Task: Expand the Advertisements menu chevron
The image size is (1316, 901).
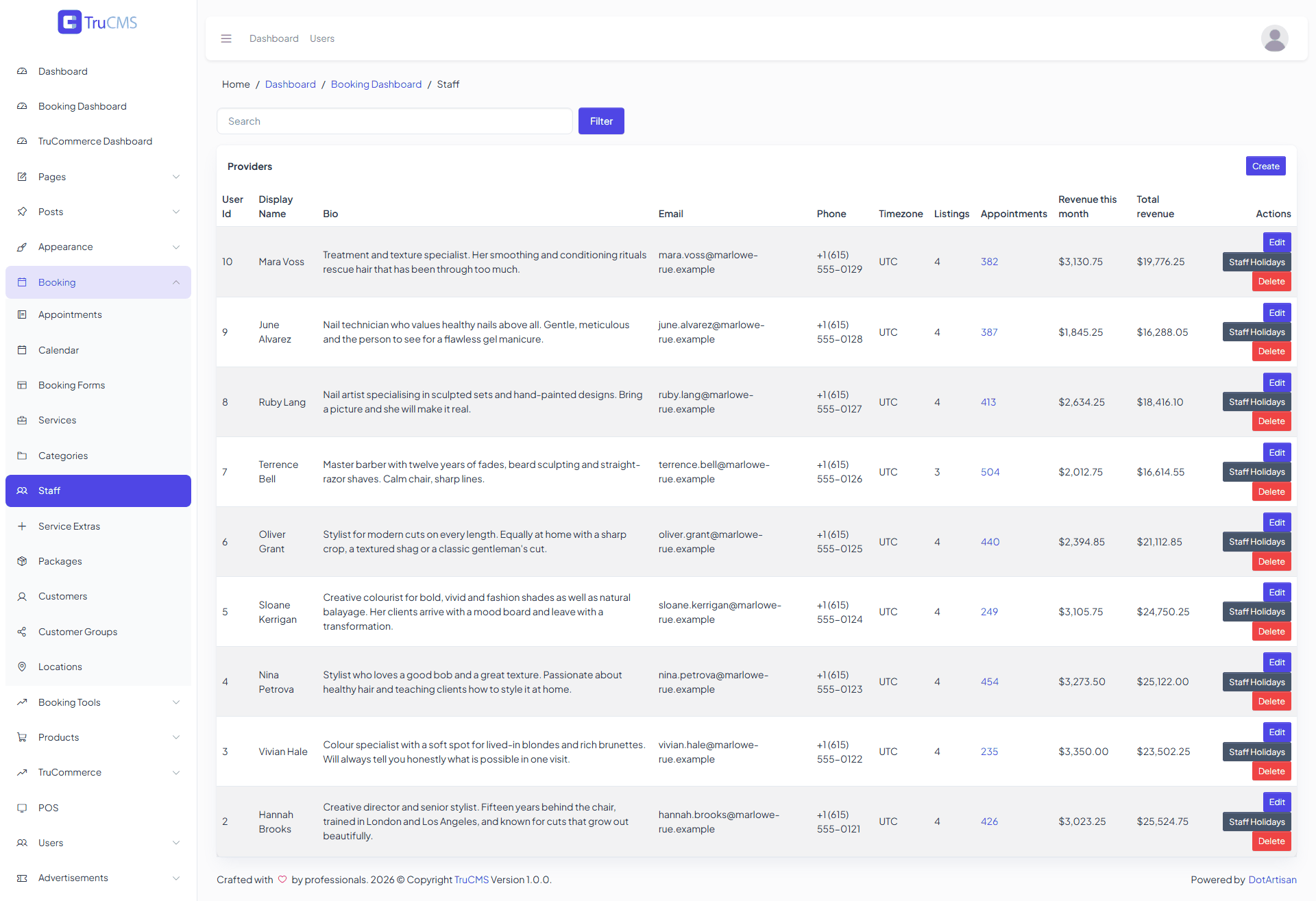Action: point(176,878)
